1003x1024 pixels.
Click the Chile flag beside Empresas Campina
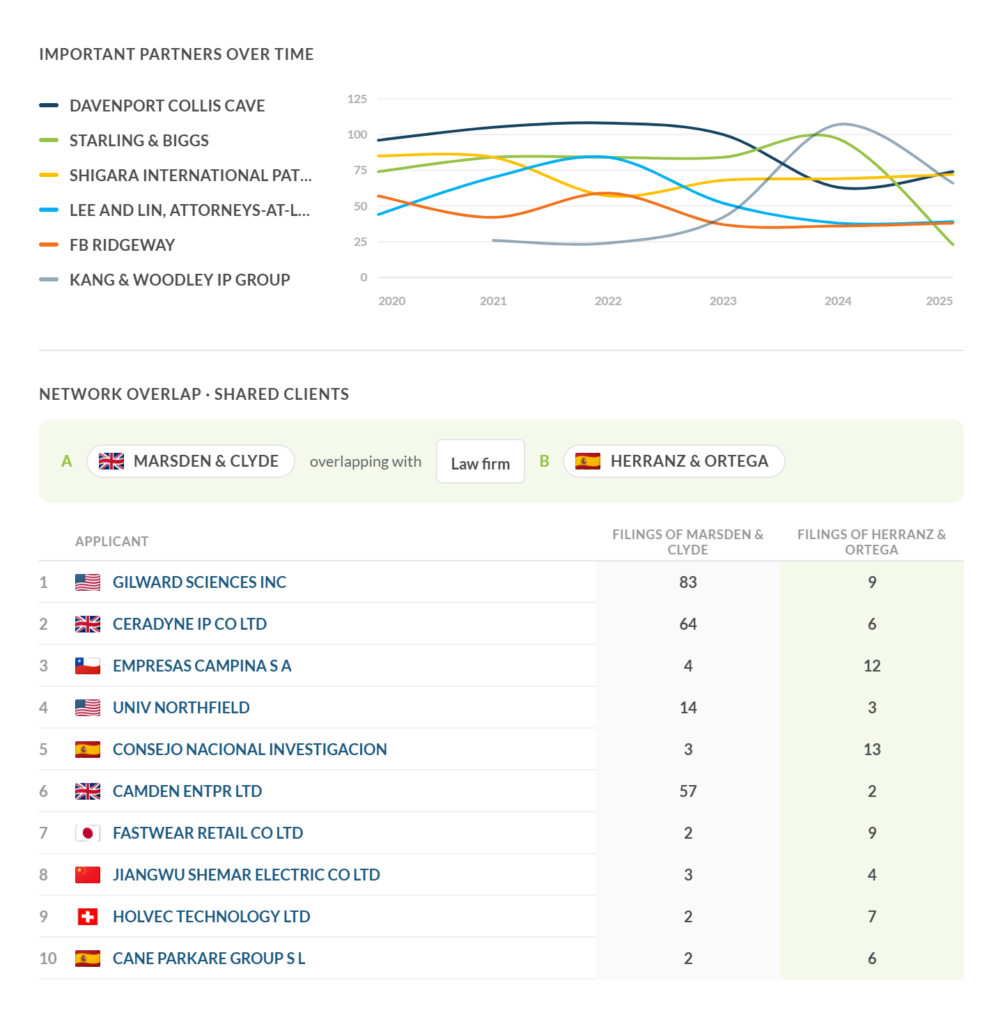click(88, 665)
